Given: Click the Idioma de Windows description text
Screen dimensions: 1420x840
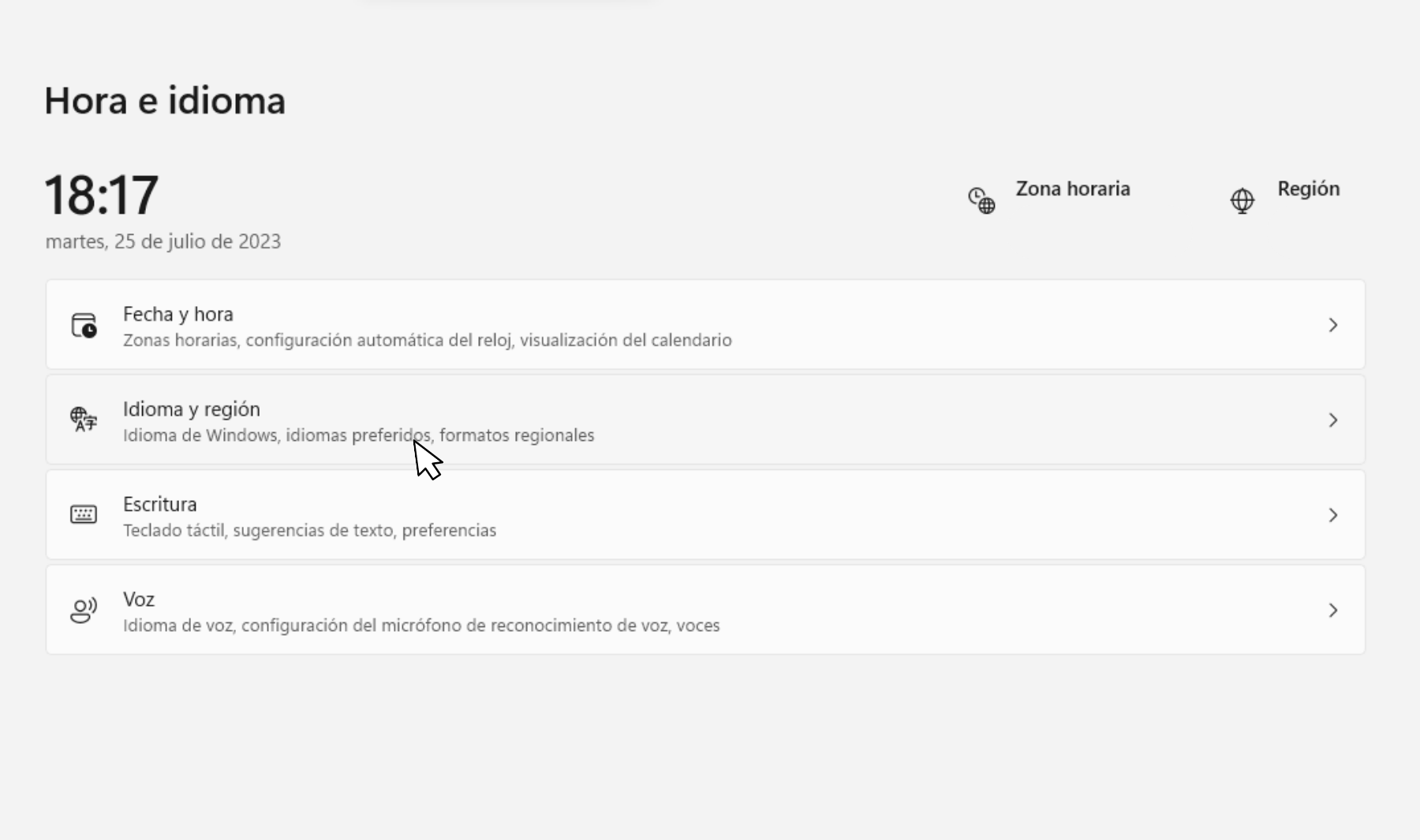Looking at the screenshot, I should click(x=358, y=435).
